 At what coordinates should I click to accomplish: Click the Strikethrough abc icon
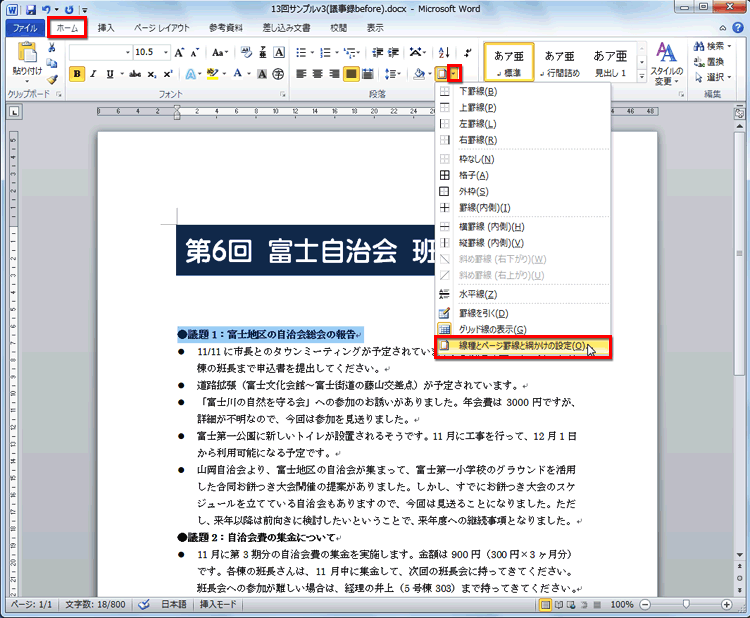135,74
